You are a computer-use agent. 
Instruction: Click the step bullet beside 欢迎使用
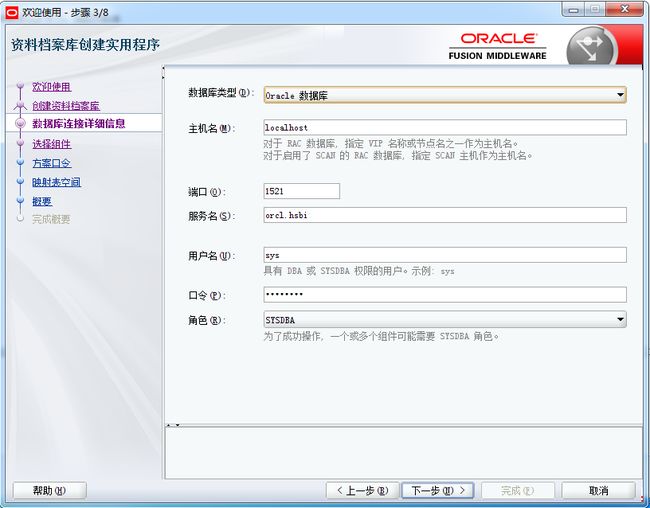click(20, 86)
